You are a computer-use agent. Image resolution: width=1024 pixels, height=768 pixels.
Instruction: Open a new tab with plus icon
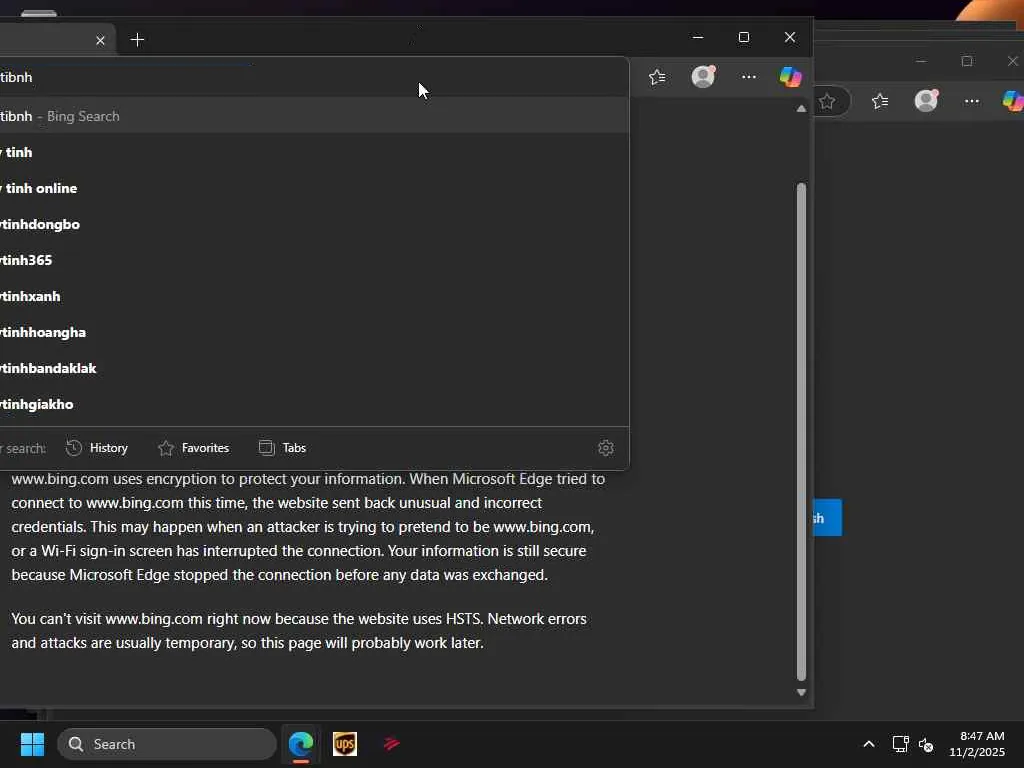[137, 40]
